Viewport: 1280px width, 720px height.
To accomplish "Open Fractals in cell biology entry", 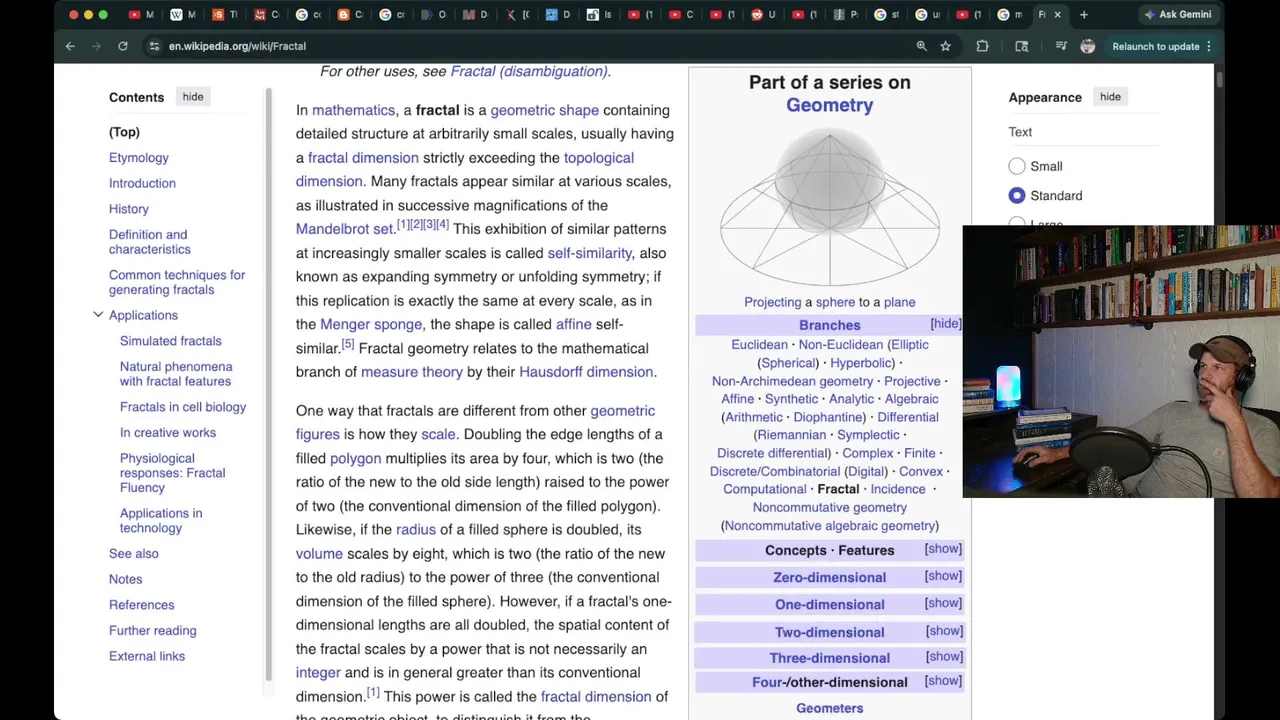I will [x=183, y=407].
